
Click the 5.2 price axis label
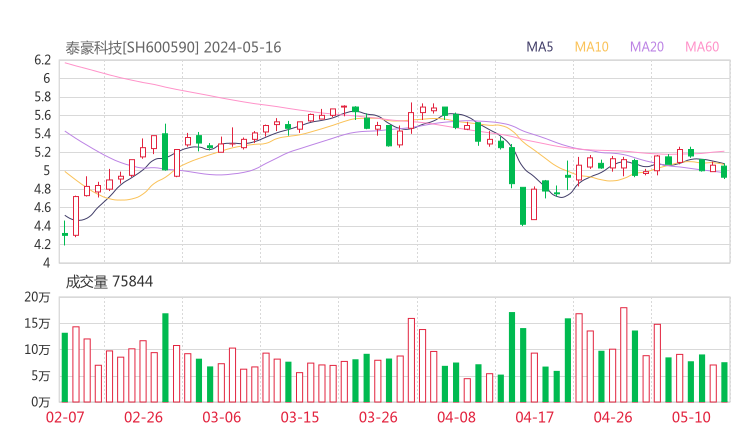coord(42,152)
